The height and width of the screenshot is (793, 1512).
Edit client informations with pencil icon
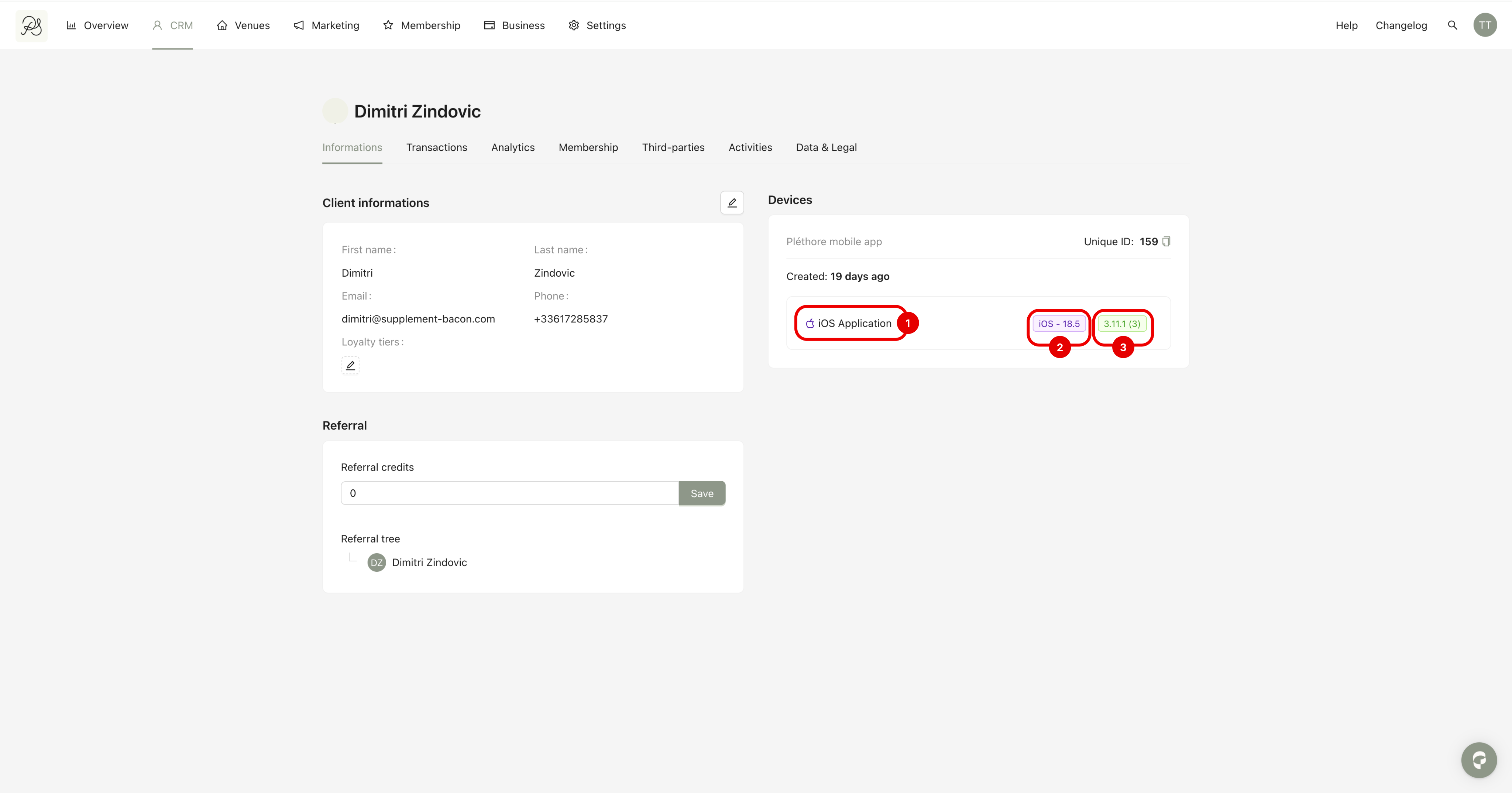(x=731, y=203)
